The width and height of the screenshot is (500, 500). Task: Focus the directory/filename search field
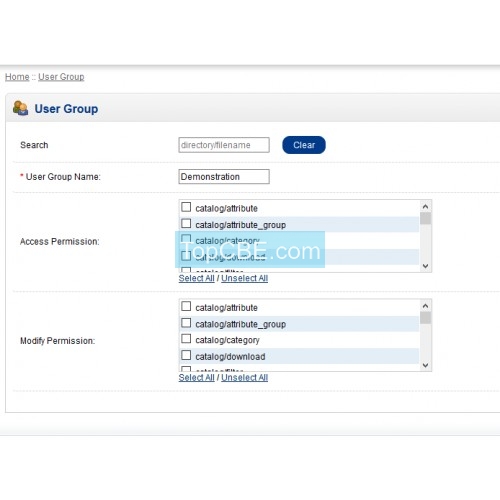coord(224,145)
